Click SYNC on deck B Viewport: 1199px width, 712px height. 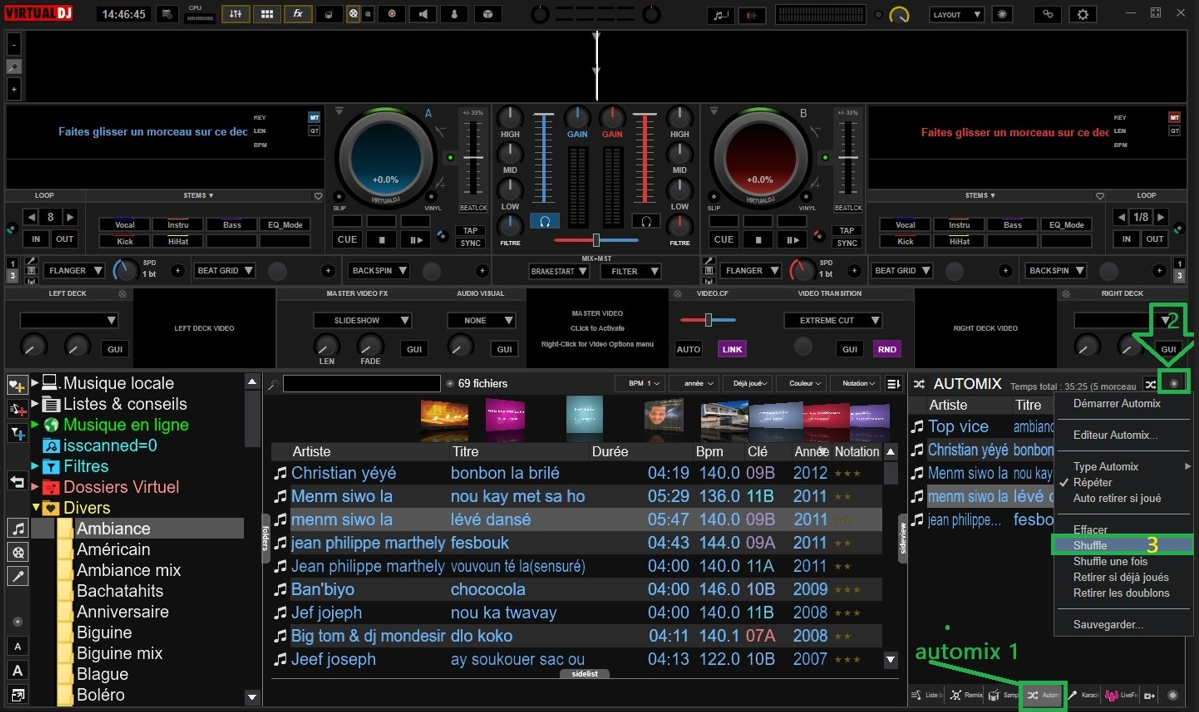(846, 243)
